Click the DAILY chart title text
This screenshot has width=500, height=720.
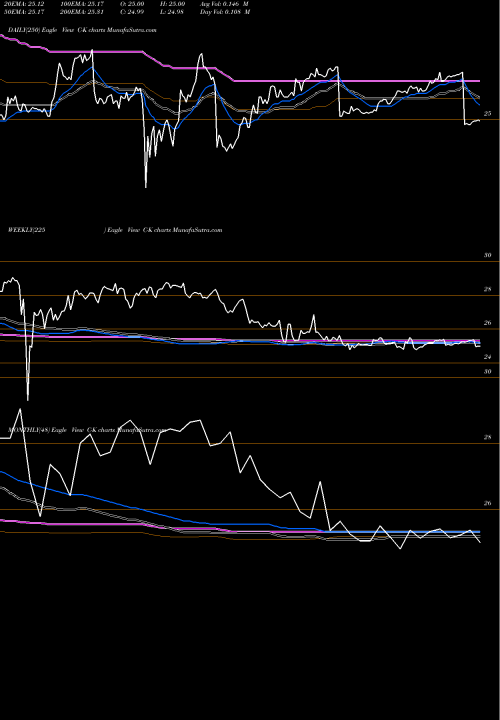(x=82, y=30)
